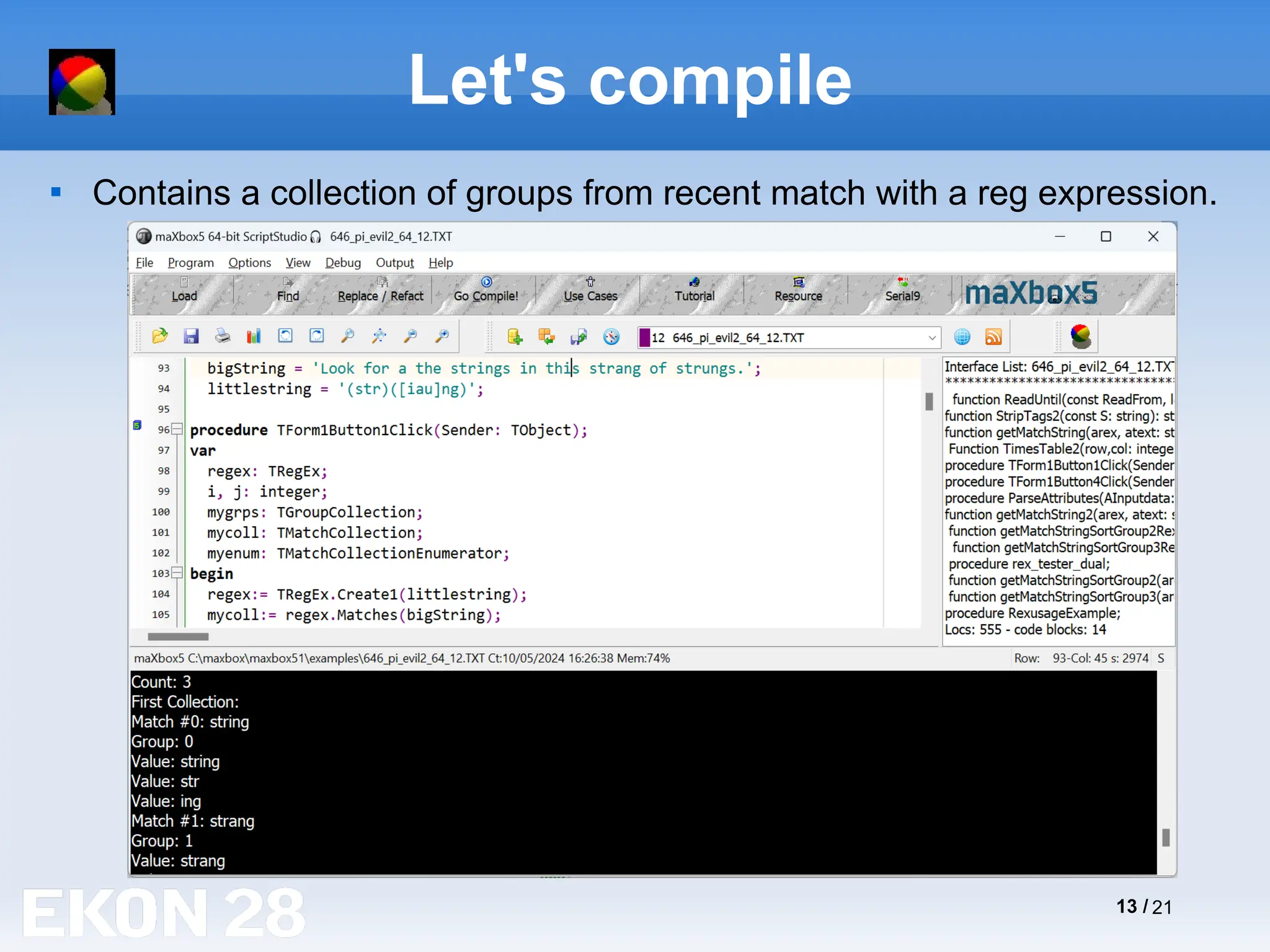Click the status bar file path text
1270x952 pixels.
(402, 658)
